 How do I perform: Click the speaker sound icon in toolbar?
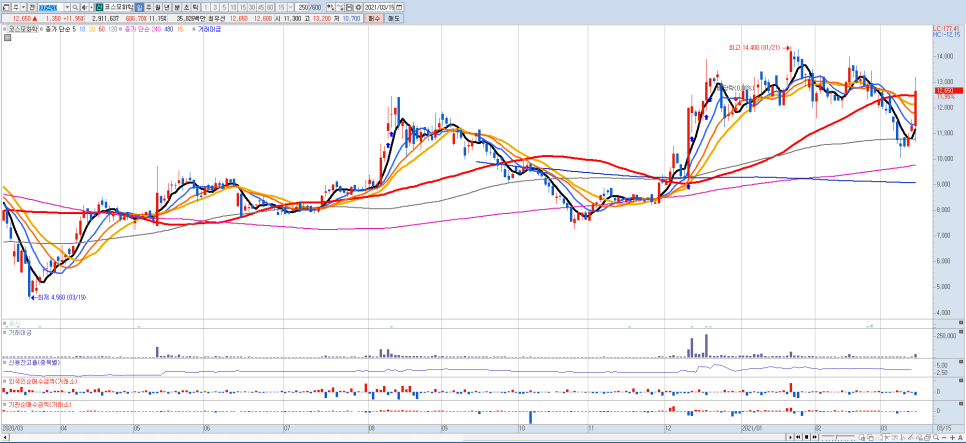pos(84,7)
